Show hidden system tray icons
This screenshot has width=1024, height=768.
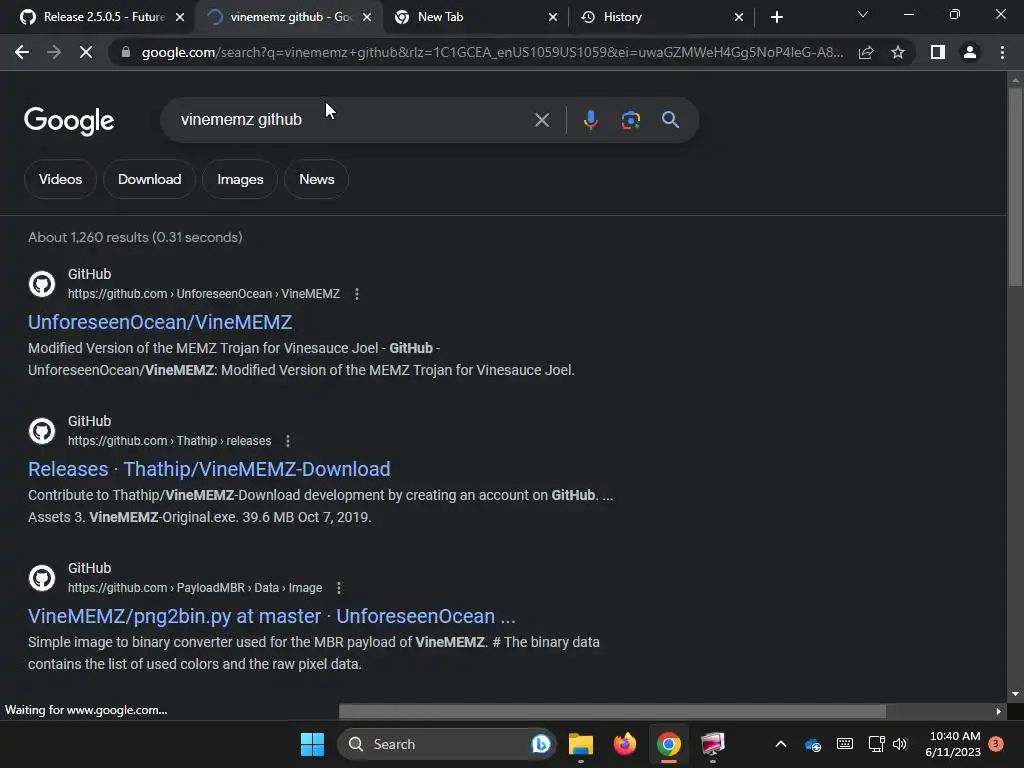click(x=780, y=744)
